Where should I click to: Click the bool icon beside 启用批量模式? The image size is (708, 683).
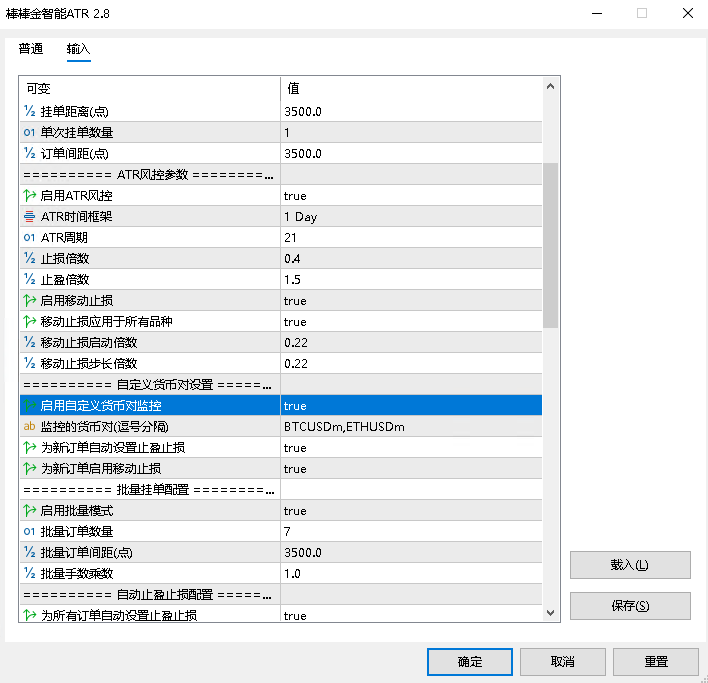pyautogui.click(x=29, y=511)
